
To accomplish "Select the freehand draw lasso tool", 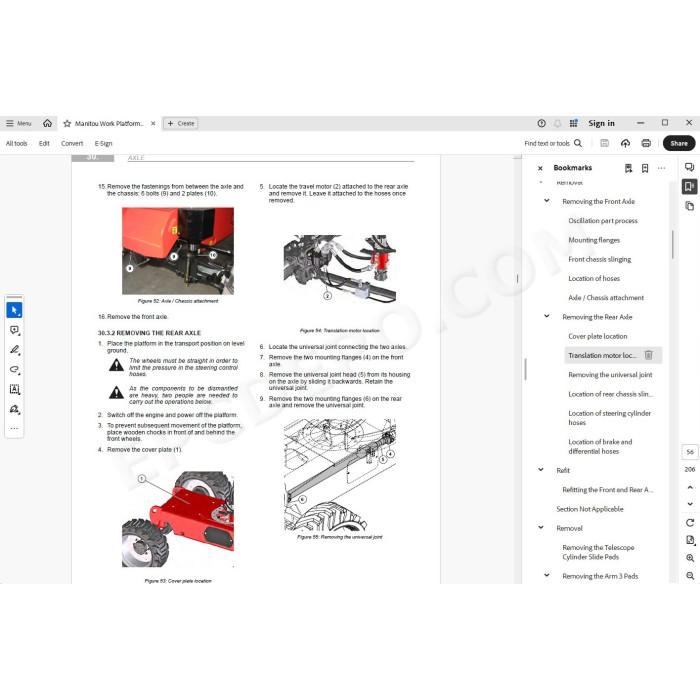I will point(14,369).
